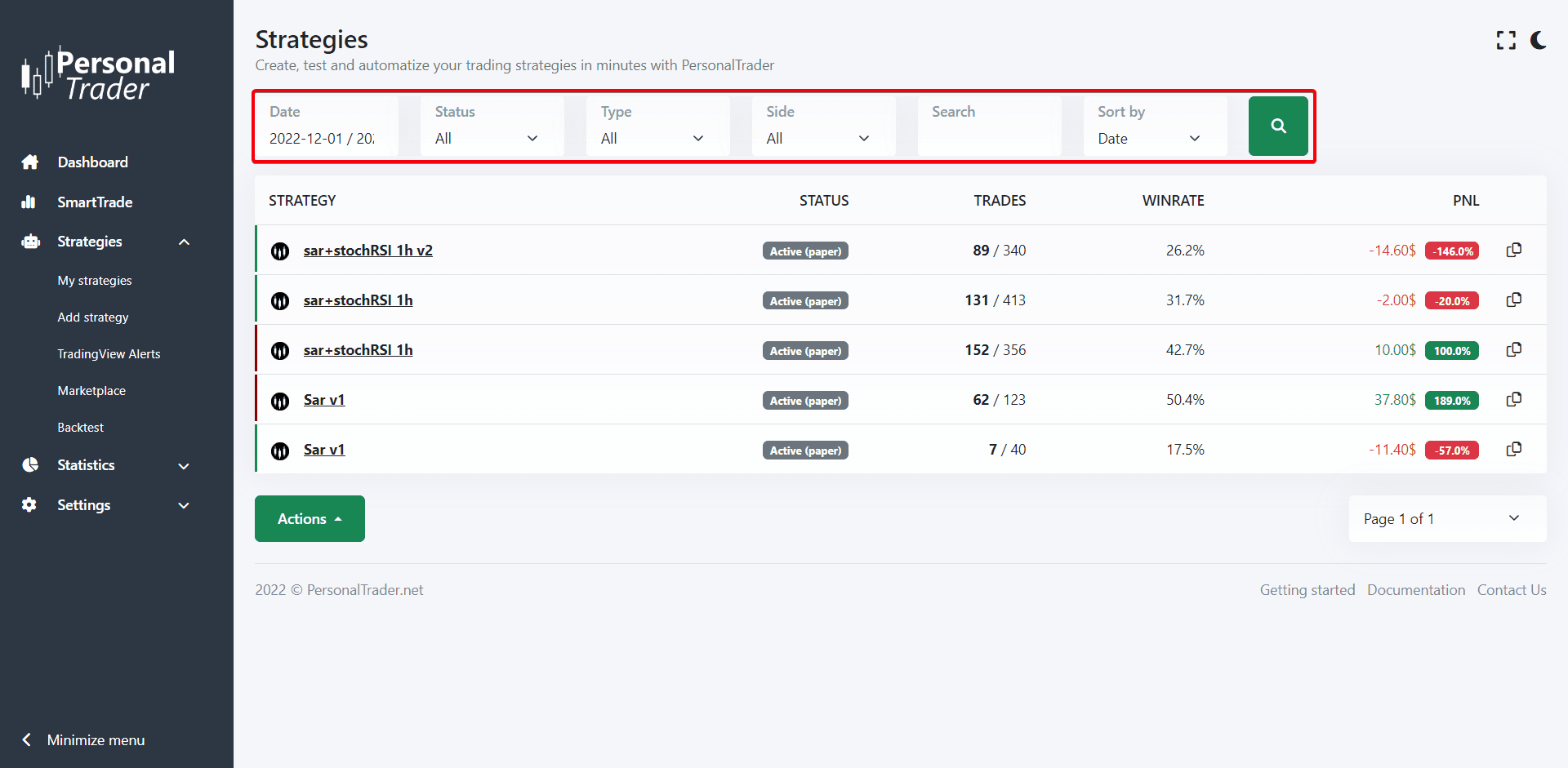Open the Status filter dropdown
The image size is (1568, 768).
[x=487, y=139]
